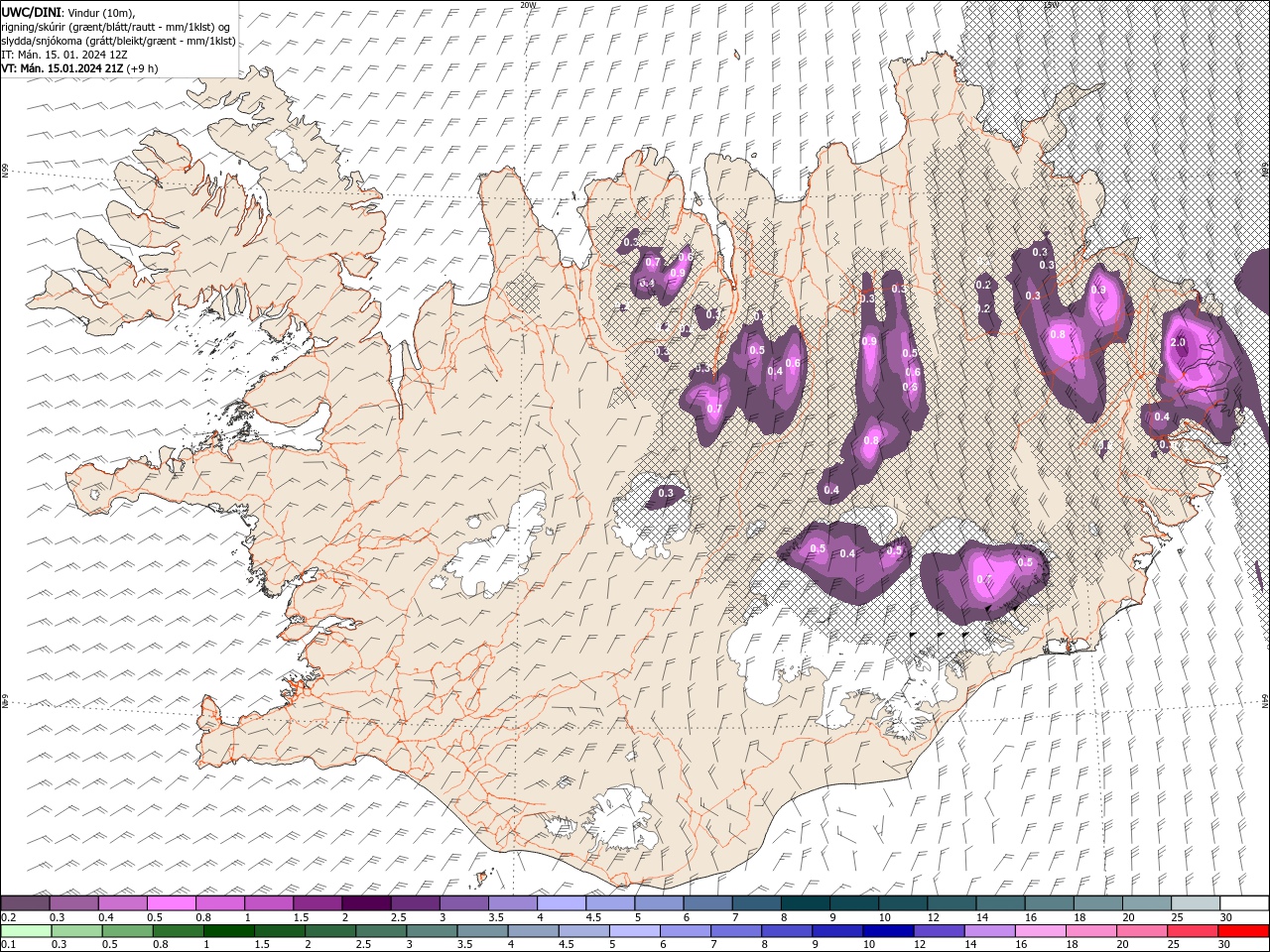The width and height of the screenshot is (1270, 952).
Task: Pick the bottom-row legend swatch starting at 3.5
Action: [x=483, y=931]
